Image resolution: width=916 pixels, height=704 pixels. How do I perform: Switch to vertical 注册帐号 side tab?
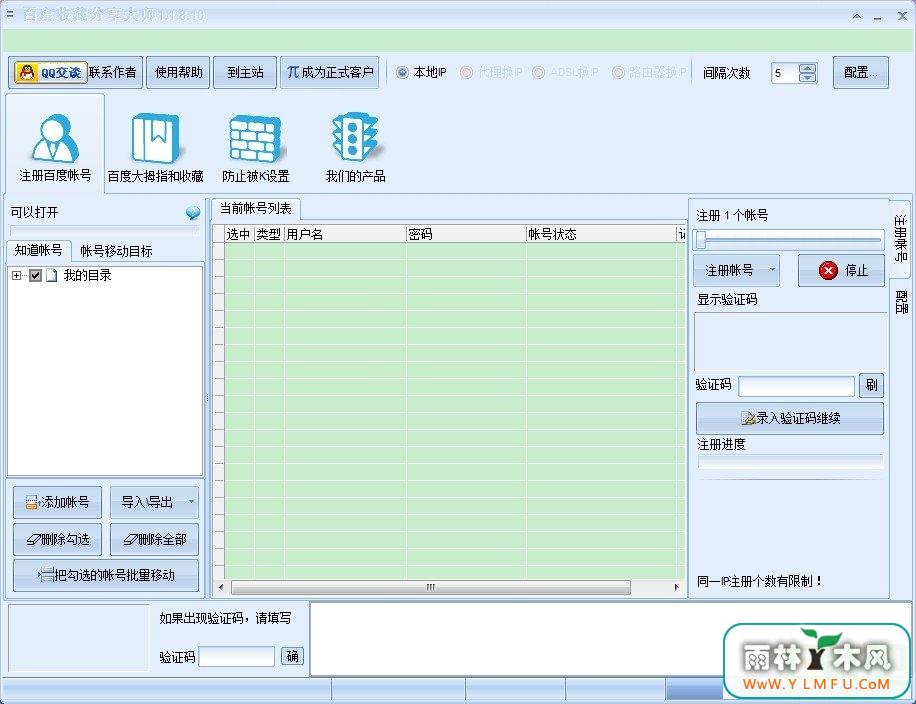pos(900,238)
